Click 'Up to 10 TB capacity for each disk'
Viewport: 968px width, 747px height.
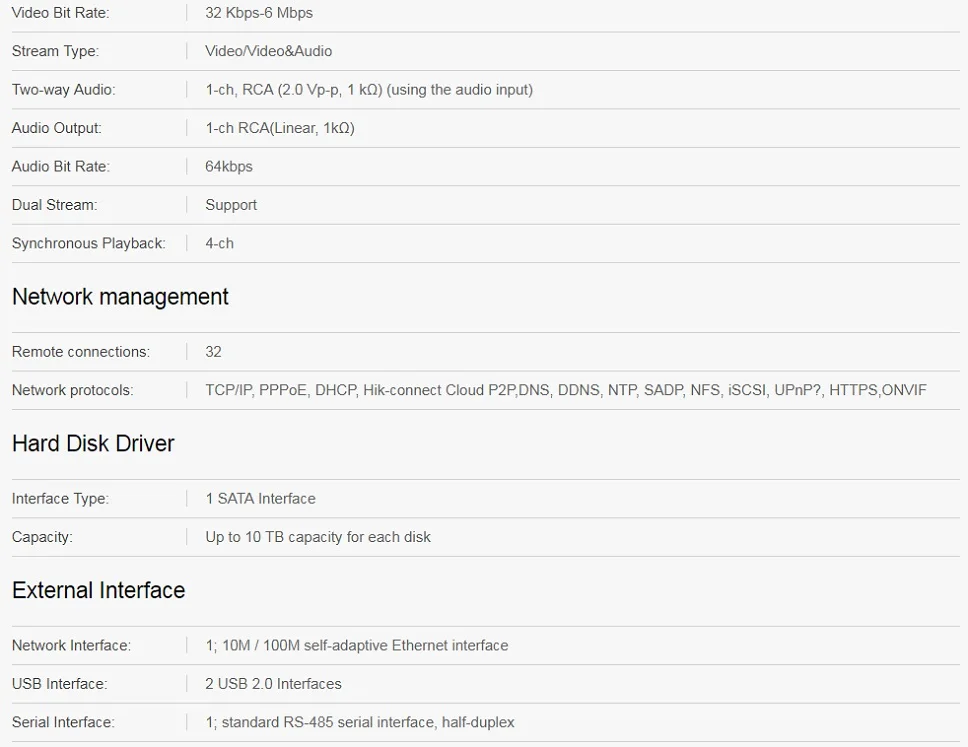coord(318,537)
